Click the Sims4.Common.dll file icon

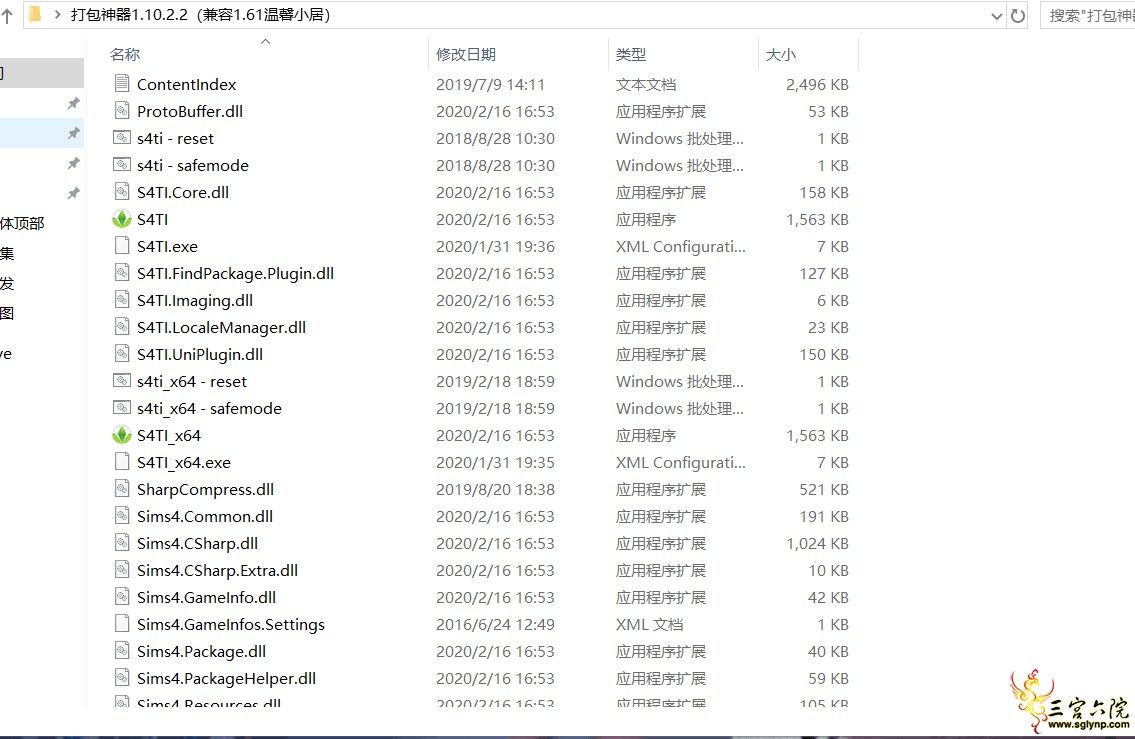[x=122, y=516]
